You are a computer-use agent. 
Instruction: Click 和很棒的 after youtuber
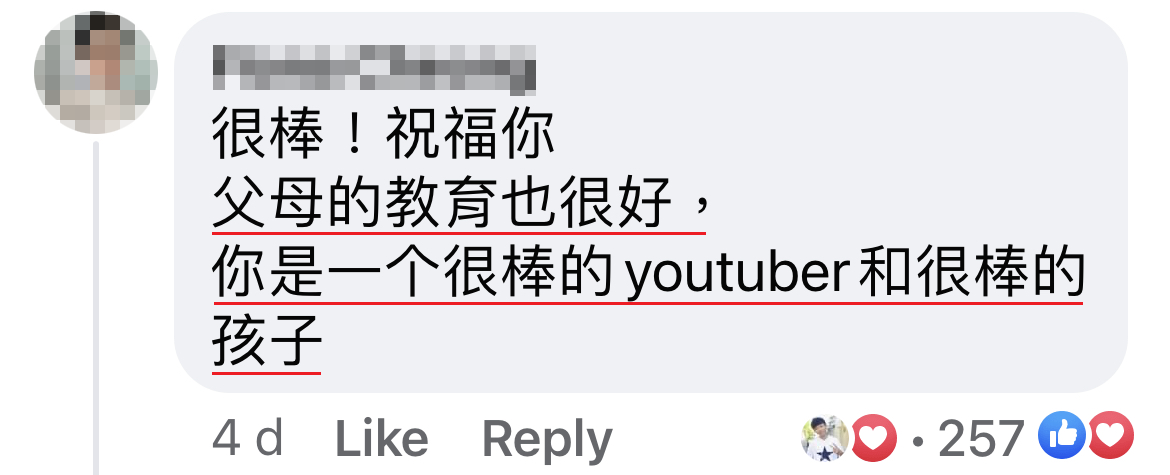click(x=971, y=273)
